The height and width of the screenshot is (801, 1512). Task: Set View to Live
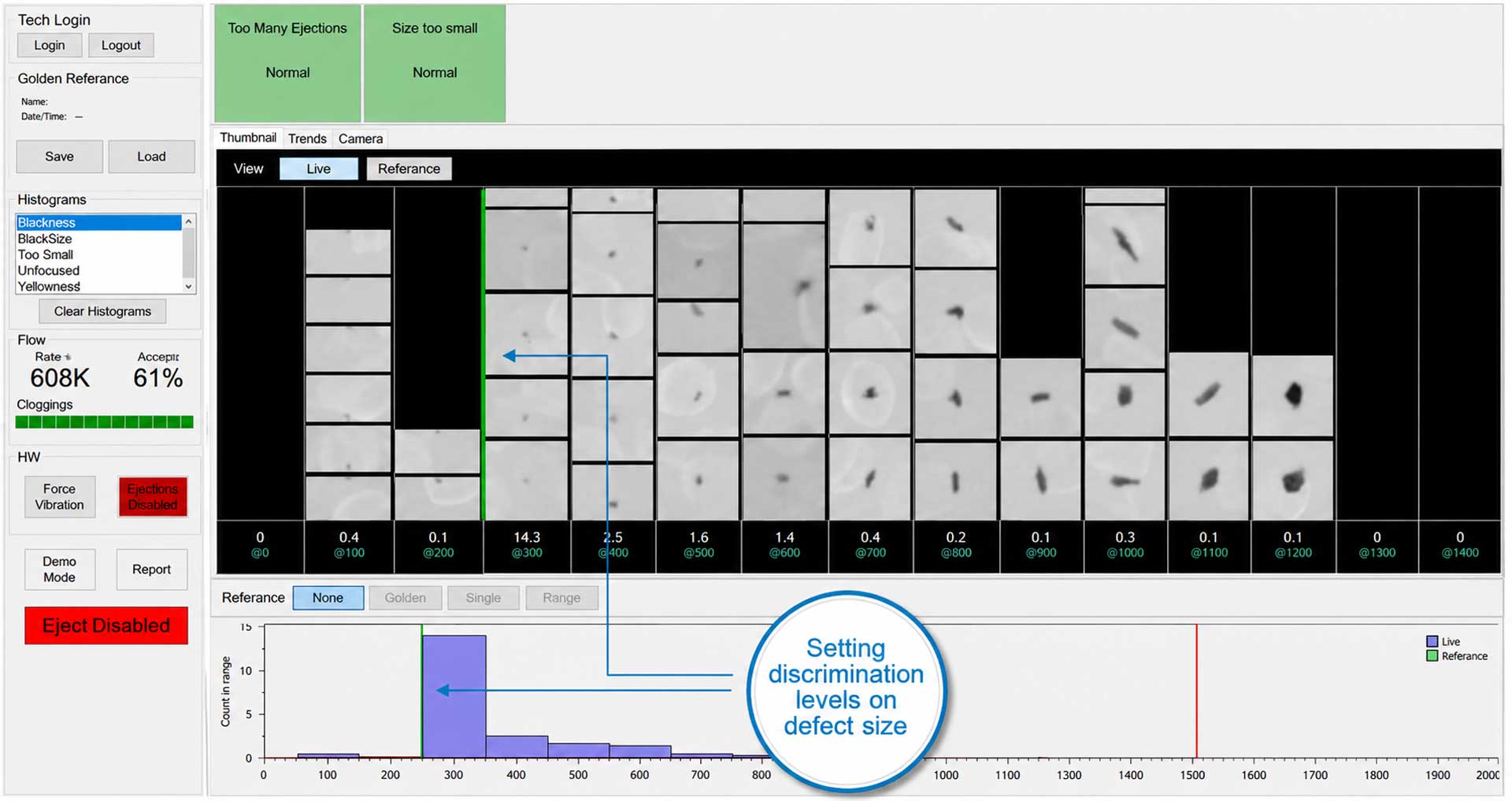point(318,169)
